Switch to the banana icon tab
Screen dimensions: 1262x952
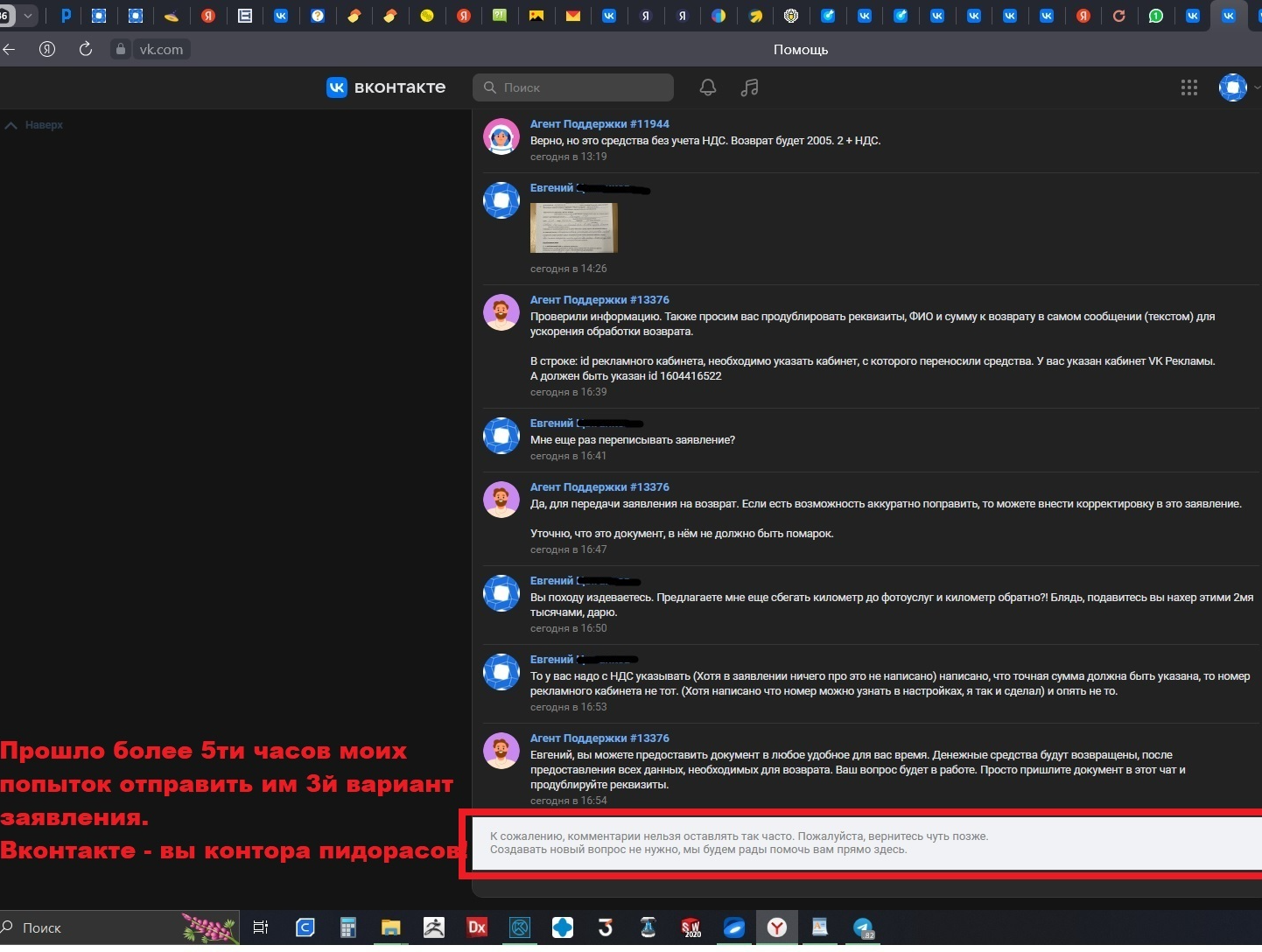tap(755, 16)
